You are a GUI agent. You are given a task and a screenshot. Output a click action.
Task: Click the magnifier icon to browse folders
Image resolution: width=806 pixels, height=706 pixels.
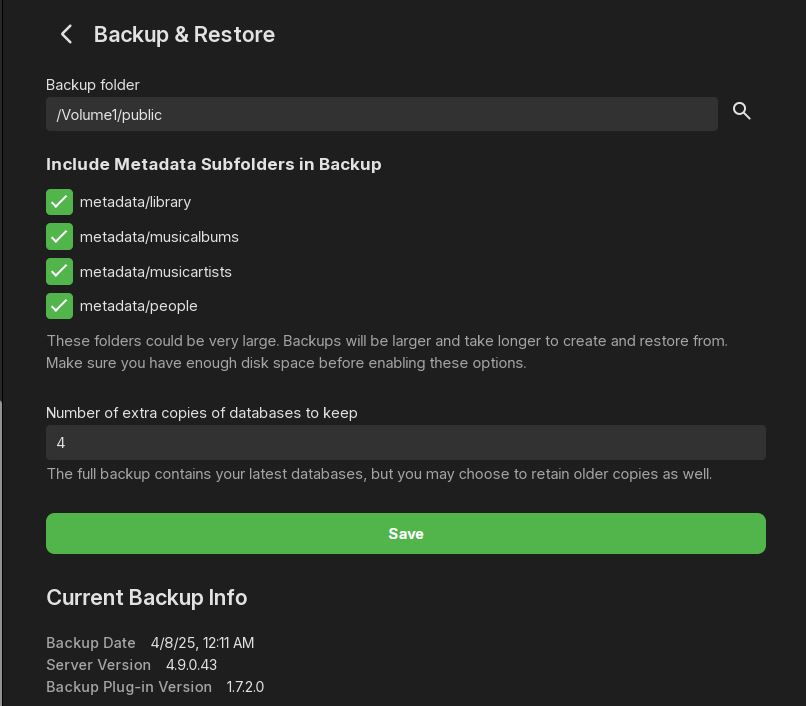pyautogui.click(x=742, y=111)
